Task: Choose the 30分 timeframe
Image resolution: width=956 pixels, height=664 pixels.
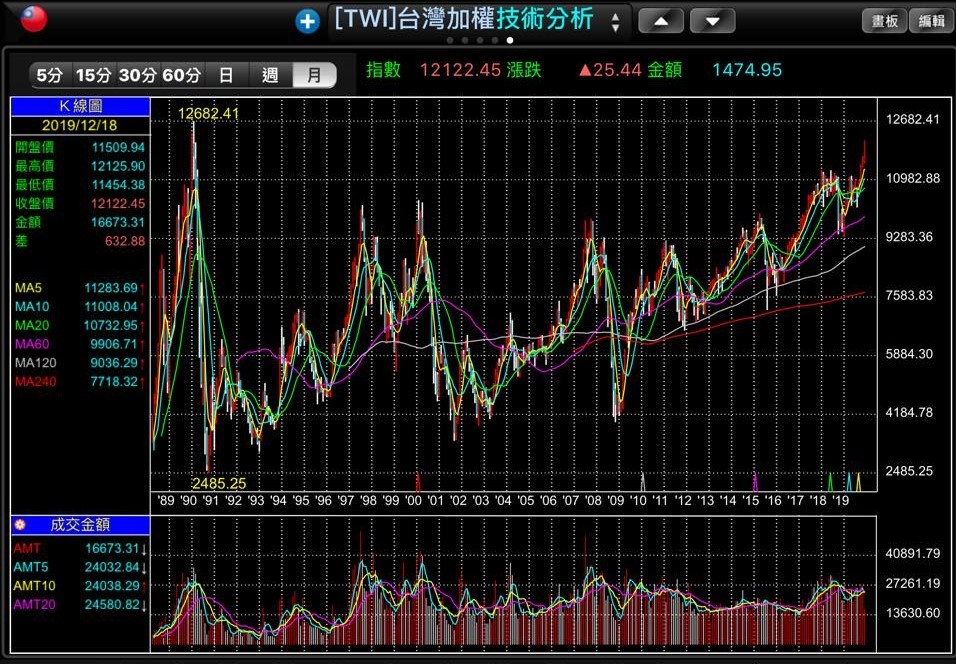Action: point(137,75)
